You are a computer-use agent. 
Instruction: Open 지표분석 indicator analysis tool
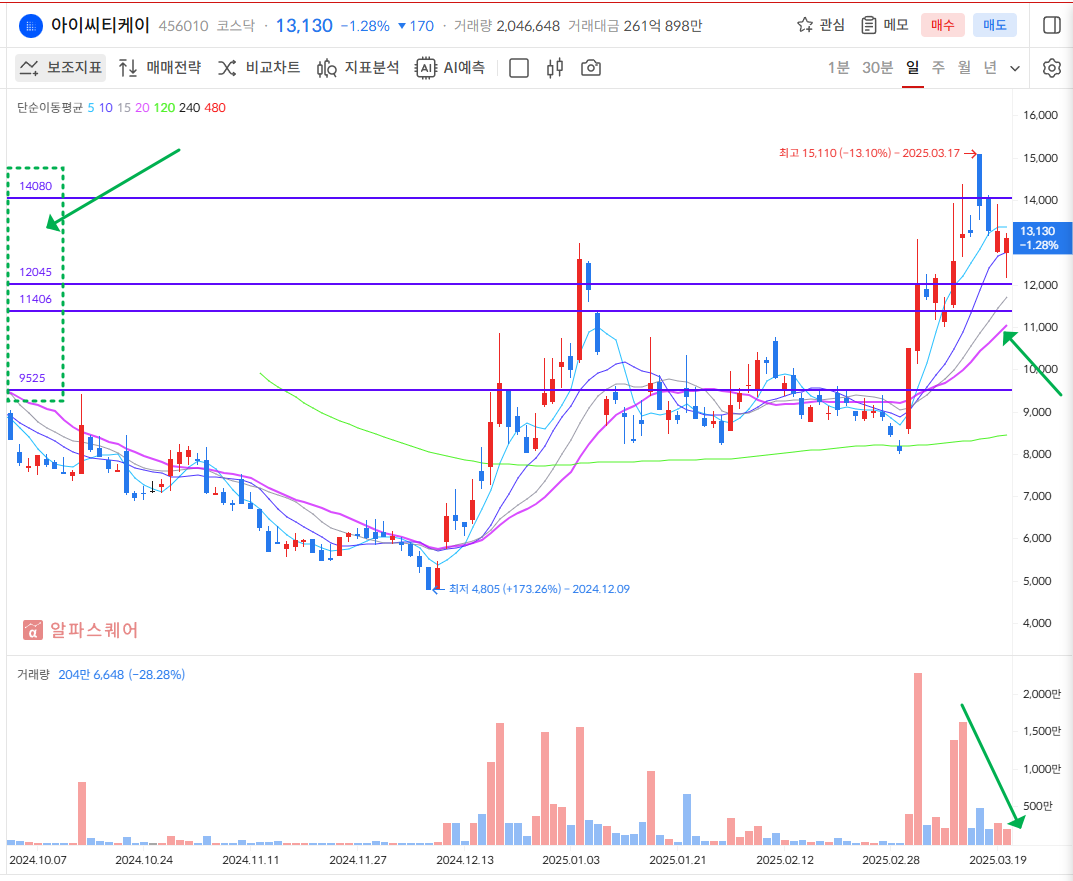pos(358,68)
